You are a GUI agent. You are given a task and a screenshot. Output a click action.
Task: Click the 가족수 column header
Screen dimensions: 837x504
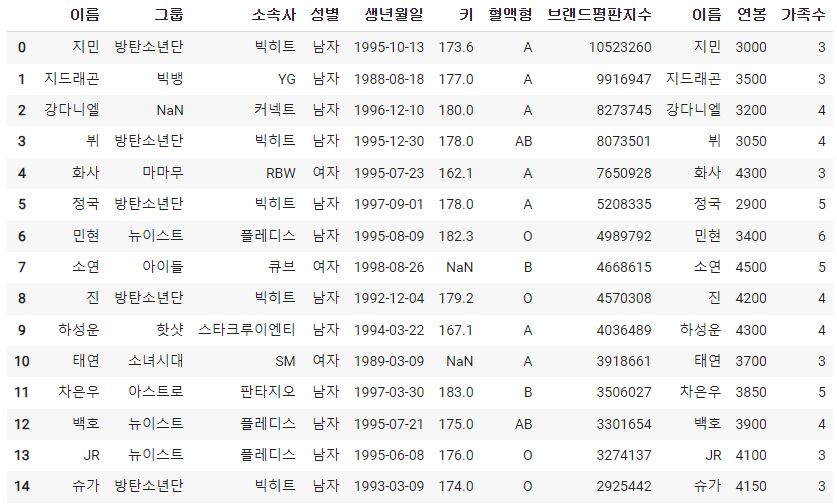[803, 14]
